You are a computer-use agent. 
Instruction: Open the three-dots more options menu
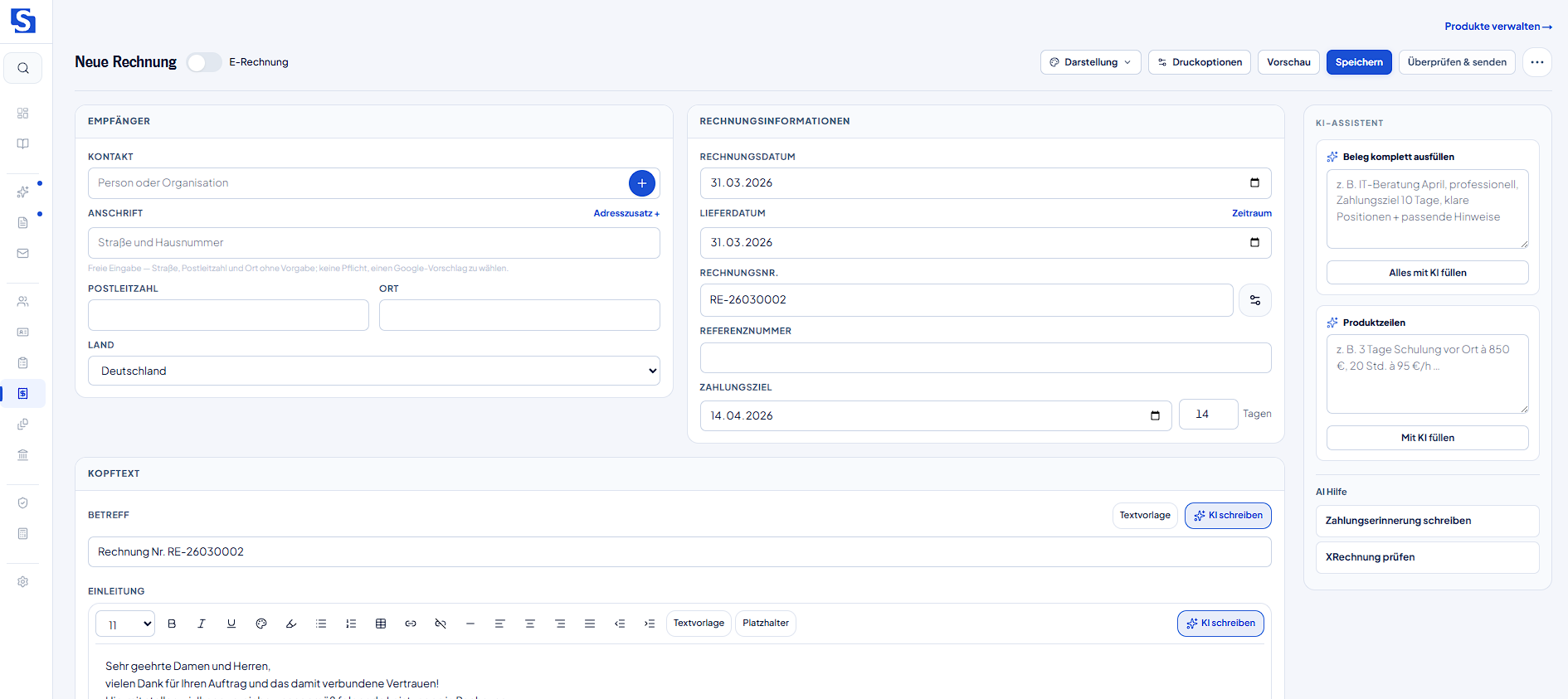tap(1536, 62)
